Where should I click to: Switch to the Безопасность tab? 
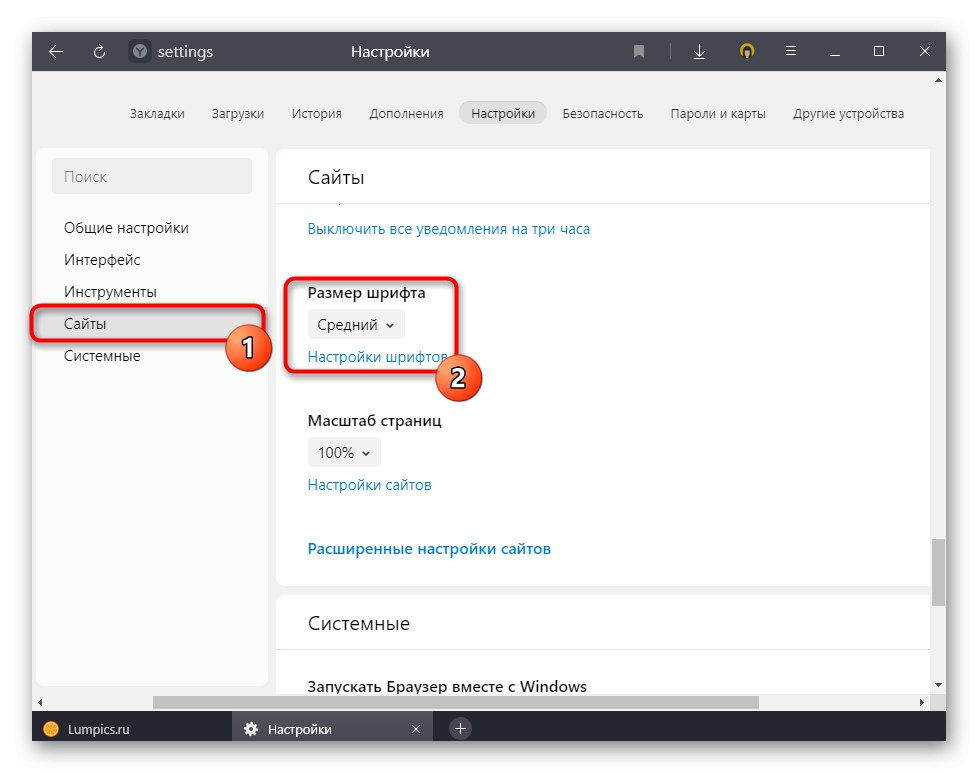tap(603, 113)
